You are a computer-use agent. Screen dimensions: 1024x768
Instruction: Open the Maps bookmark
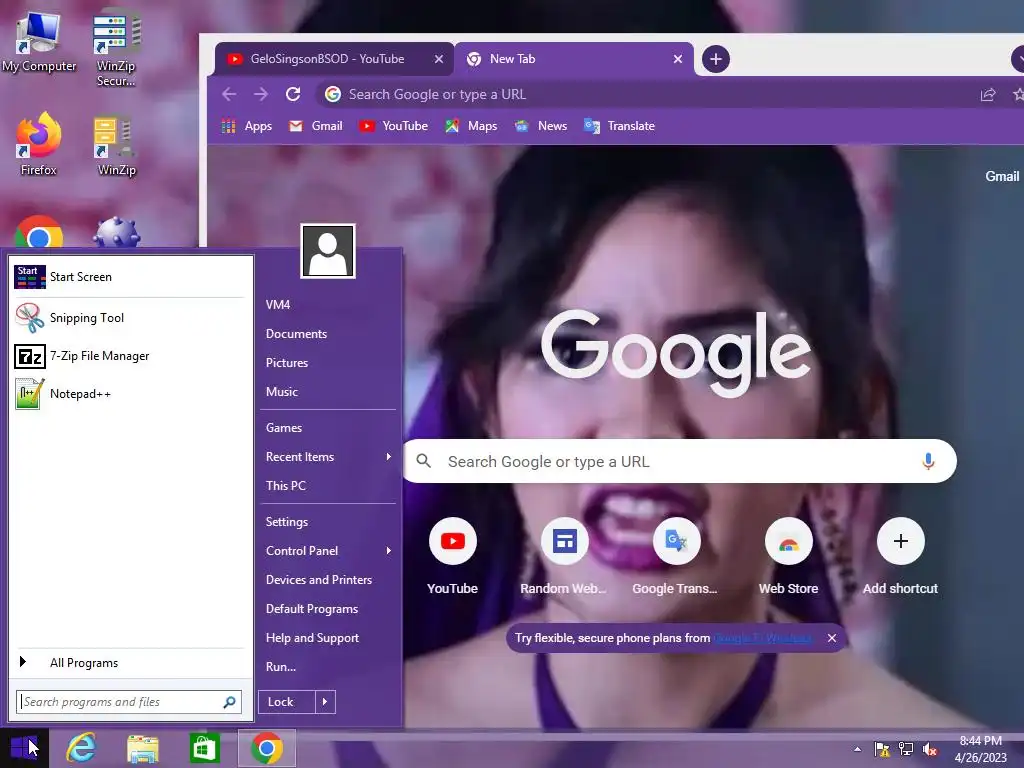[x=471, y=126]
